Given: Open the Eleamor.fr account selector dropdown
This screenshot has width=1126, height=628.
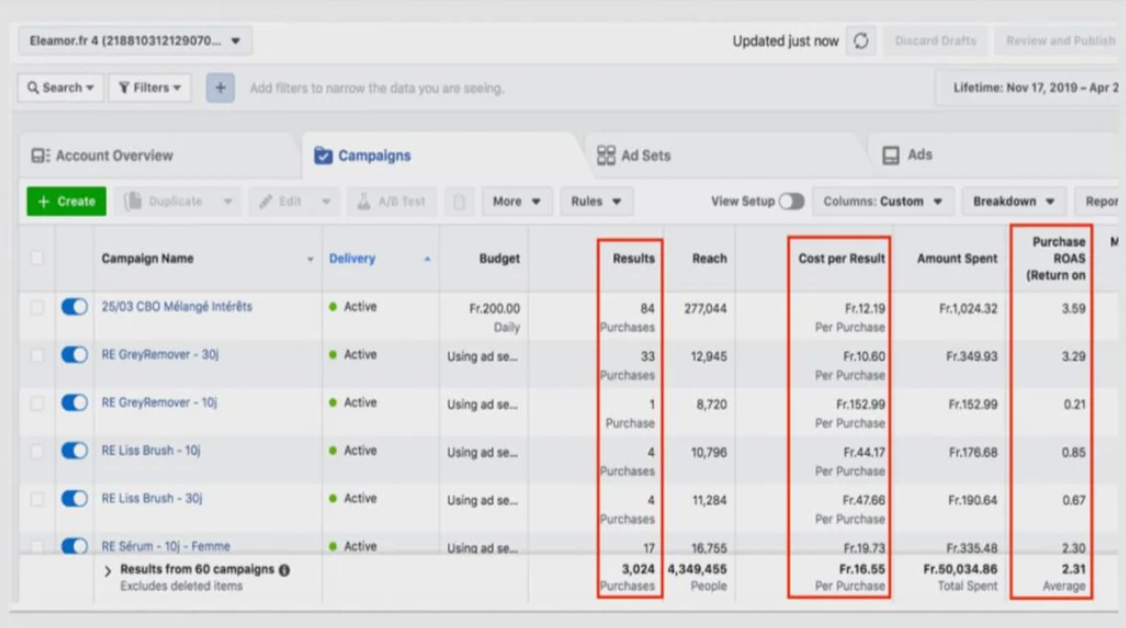Looking at the screenshot, I should point(135,41).
